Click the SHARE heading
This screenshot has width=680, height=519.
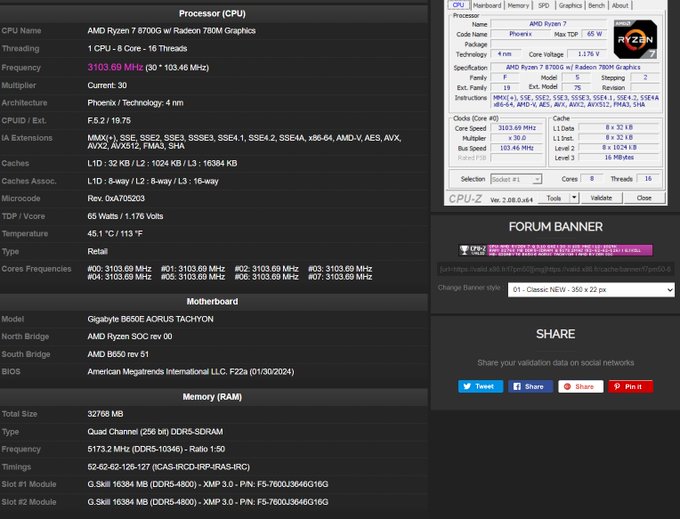coord(556,334)
